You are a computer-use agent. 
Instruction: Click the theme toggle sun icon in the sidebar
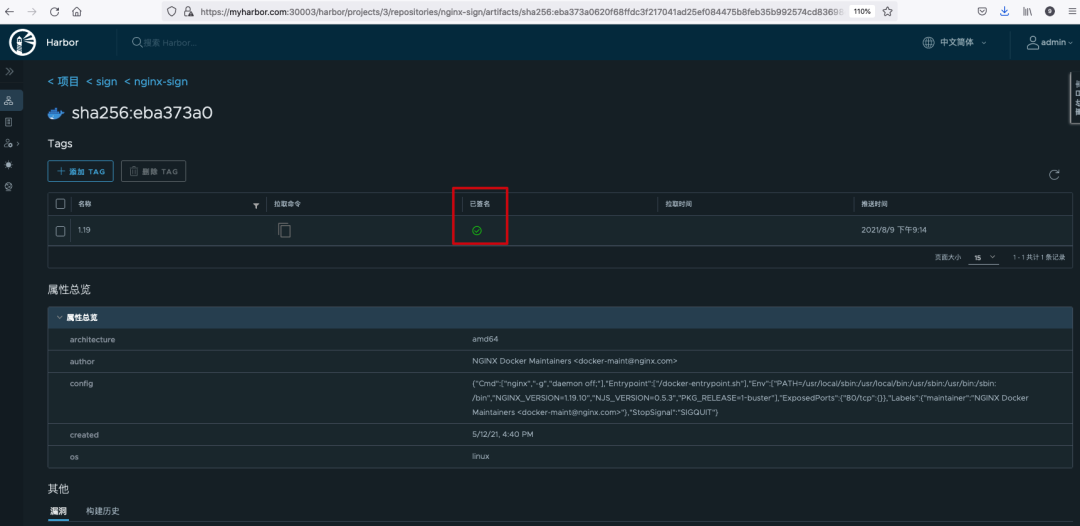tap(9, 165)
